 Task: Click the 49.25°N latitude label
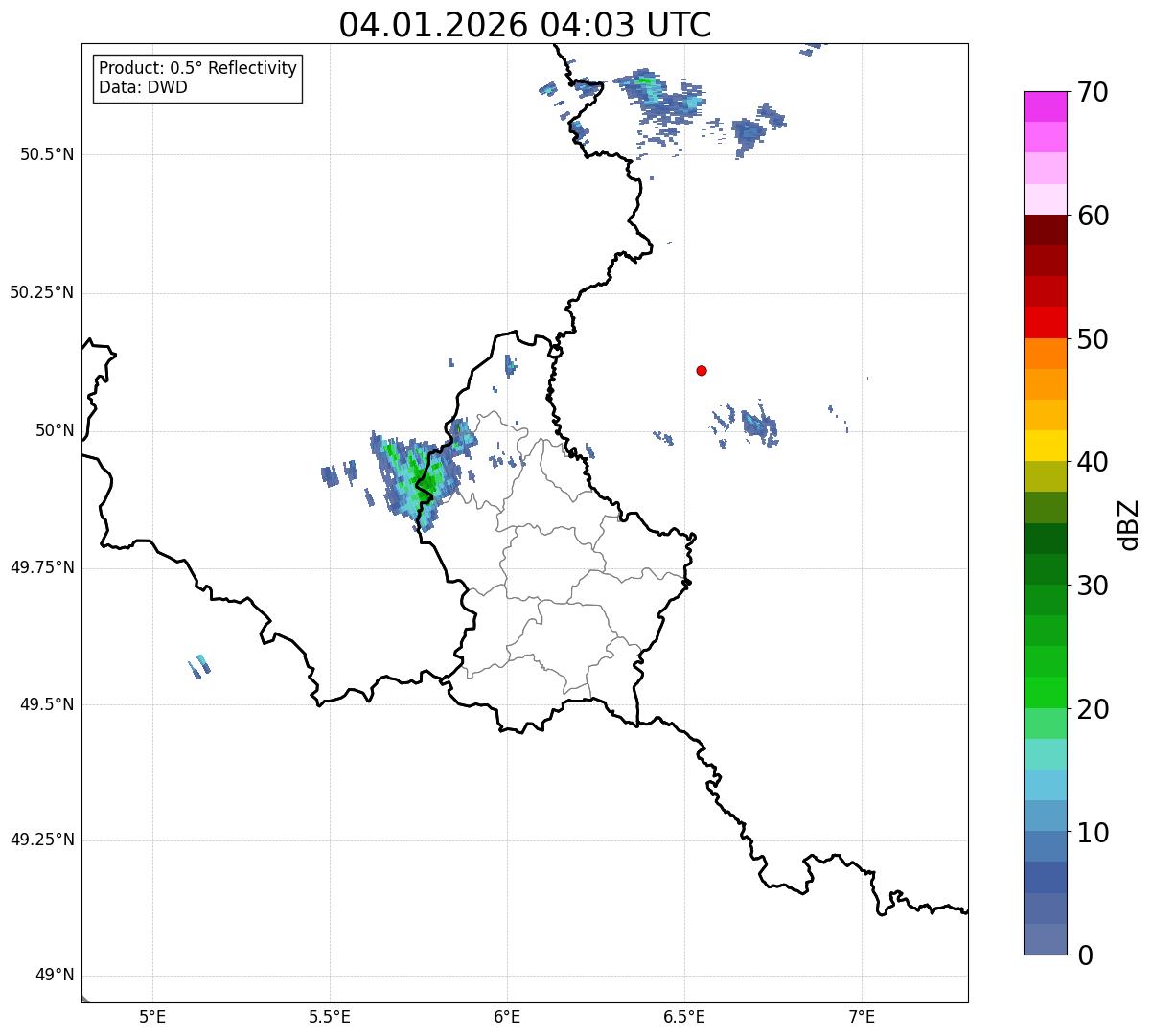tap(42, 840)
